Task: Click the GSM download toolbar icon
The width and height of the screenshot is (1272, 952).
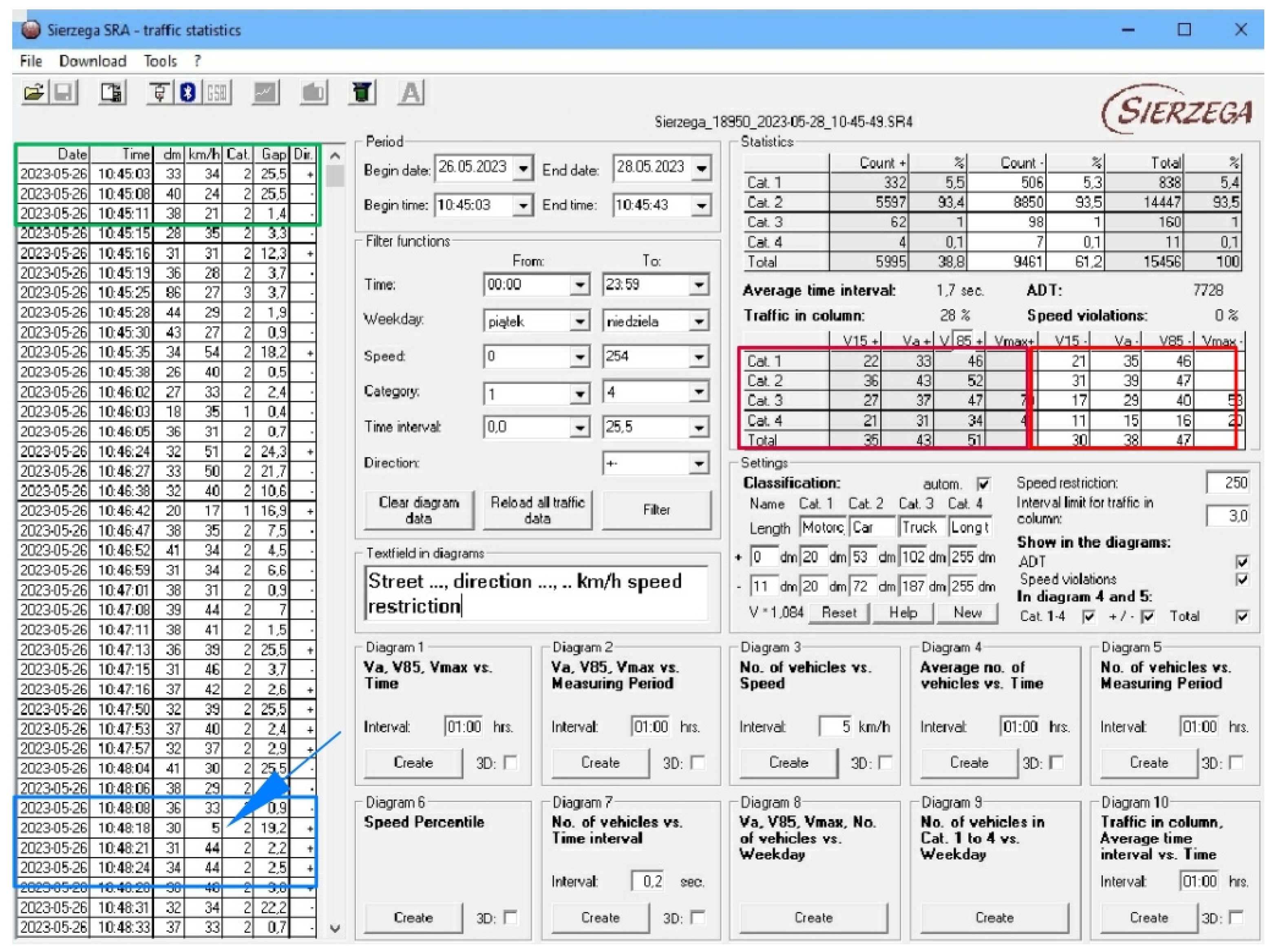Action: [x=217, y=93]
